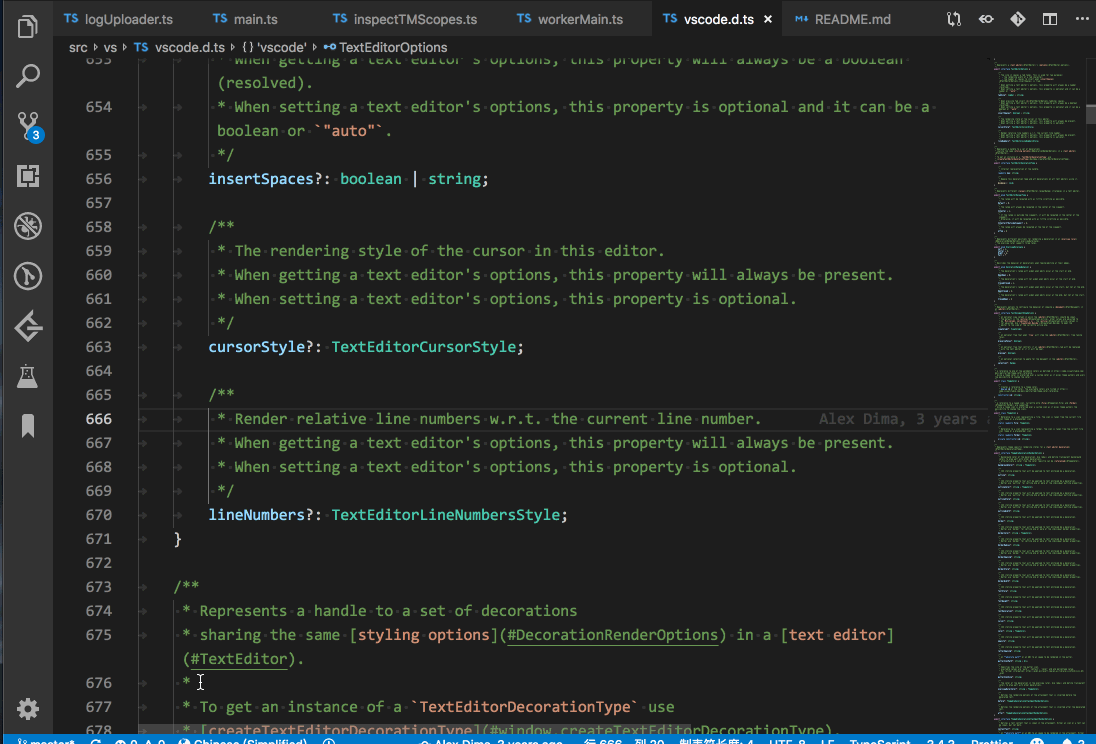
Task: Click the closing brace on line 671
Action: (x=178, y=539)
